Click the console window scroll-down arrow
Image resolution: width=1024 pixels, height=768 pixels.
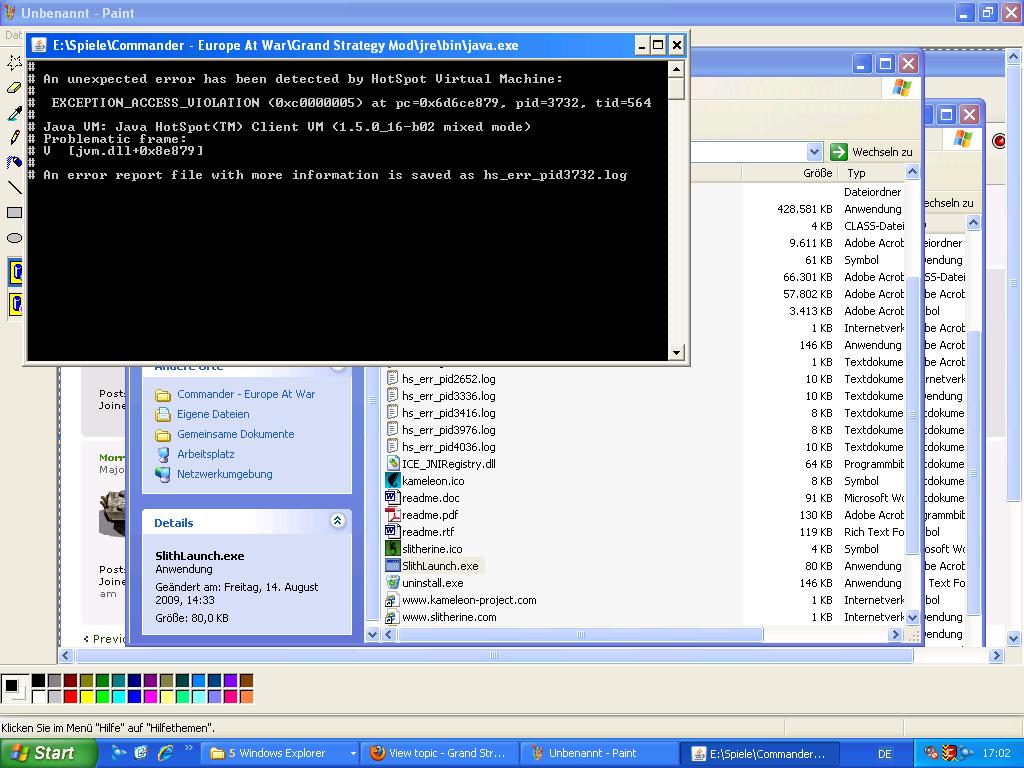click(677, 353)
